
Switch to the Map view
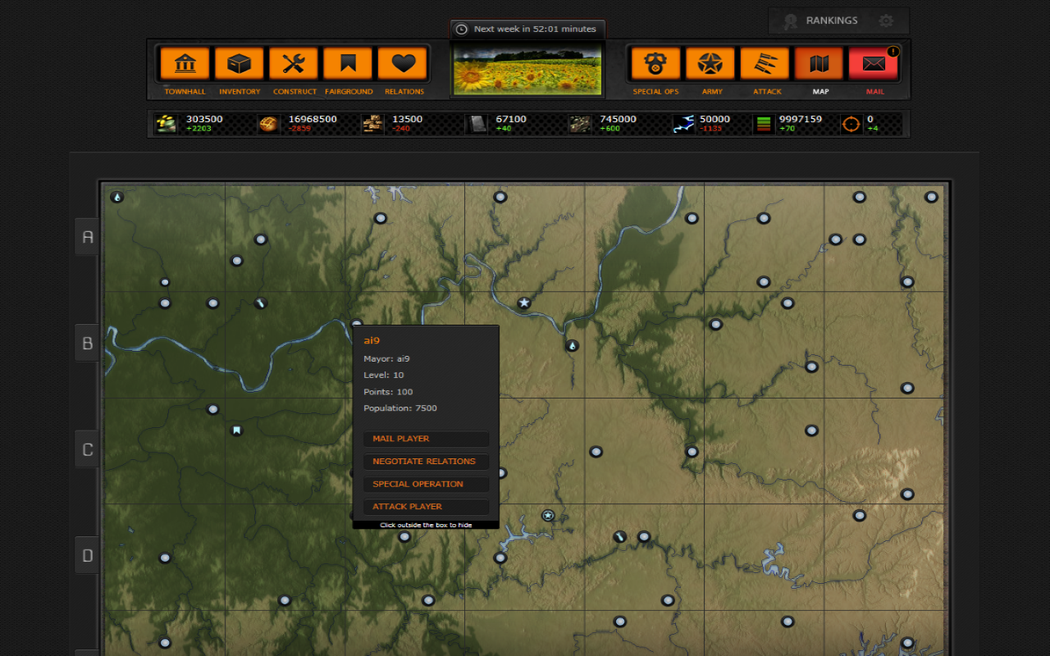[819, 64]
